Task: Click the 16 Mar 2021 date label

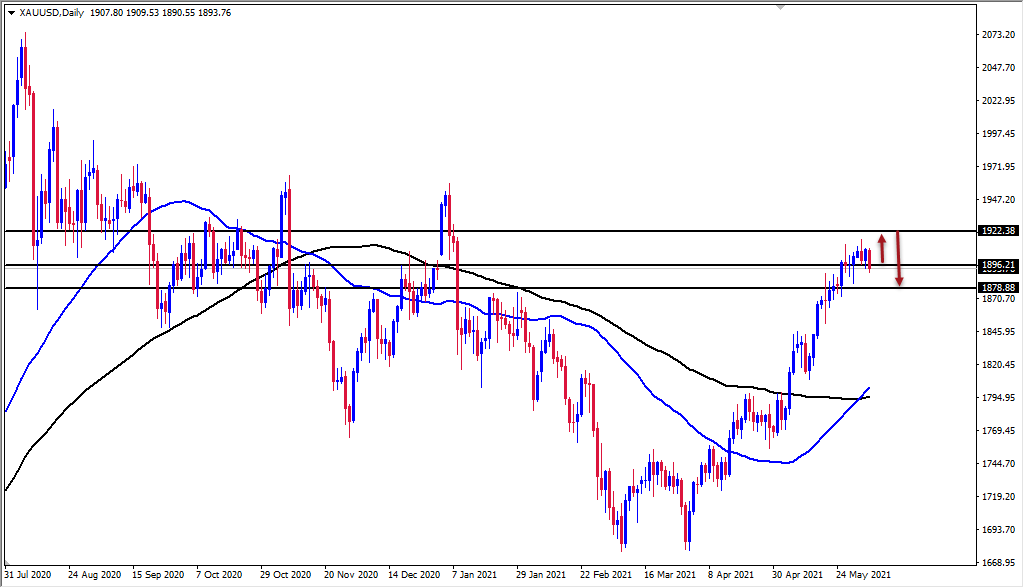Action: coord(669,575)
